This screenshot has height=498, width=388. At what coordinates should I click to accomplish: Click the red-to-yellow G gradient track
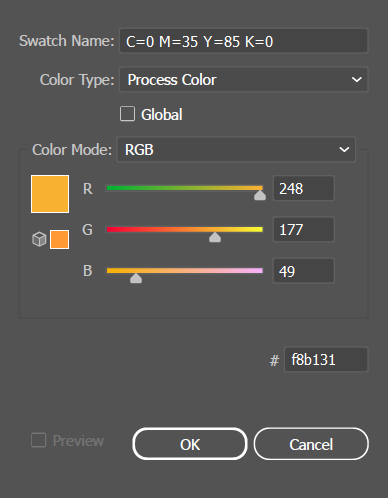click(x=184, y=229)
